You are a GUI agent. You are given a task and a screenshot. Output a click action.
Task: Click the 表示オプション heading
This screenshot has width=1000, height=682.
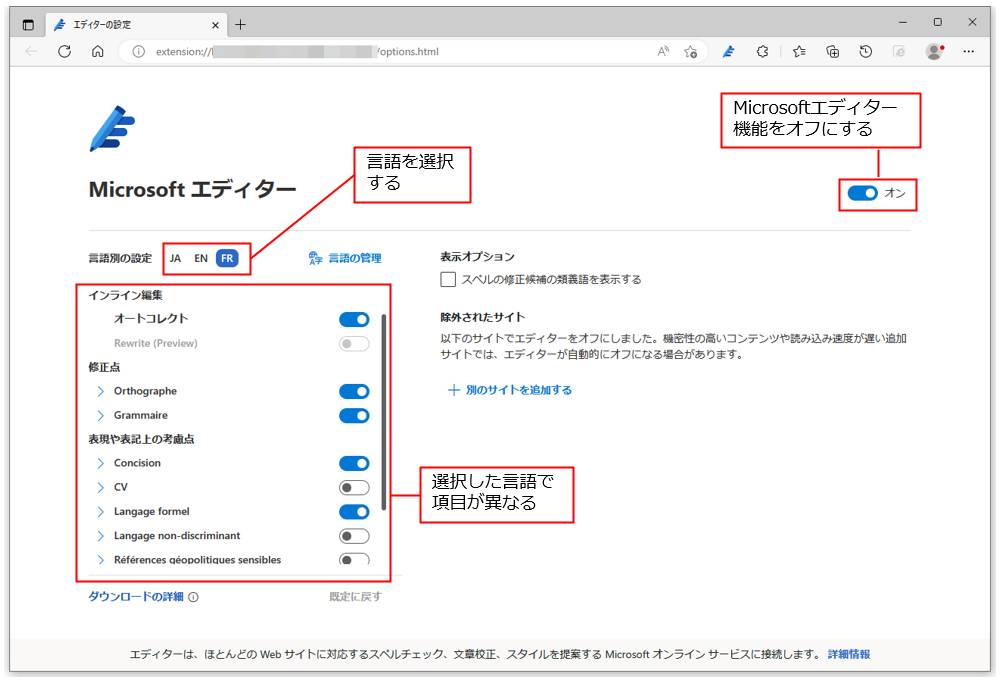477,256
